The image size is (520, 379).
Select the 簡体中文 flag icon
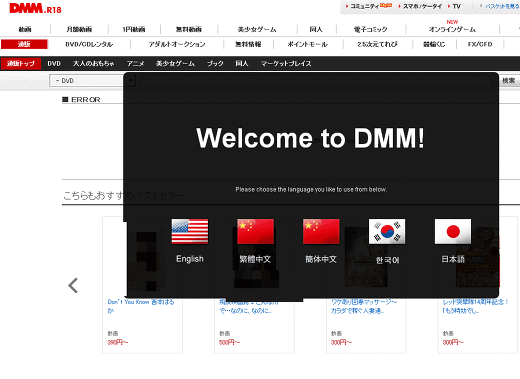click(x=321, y=231)
